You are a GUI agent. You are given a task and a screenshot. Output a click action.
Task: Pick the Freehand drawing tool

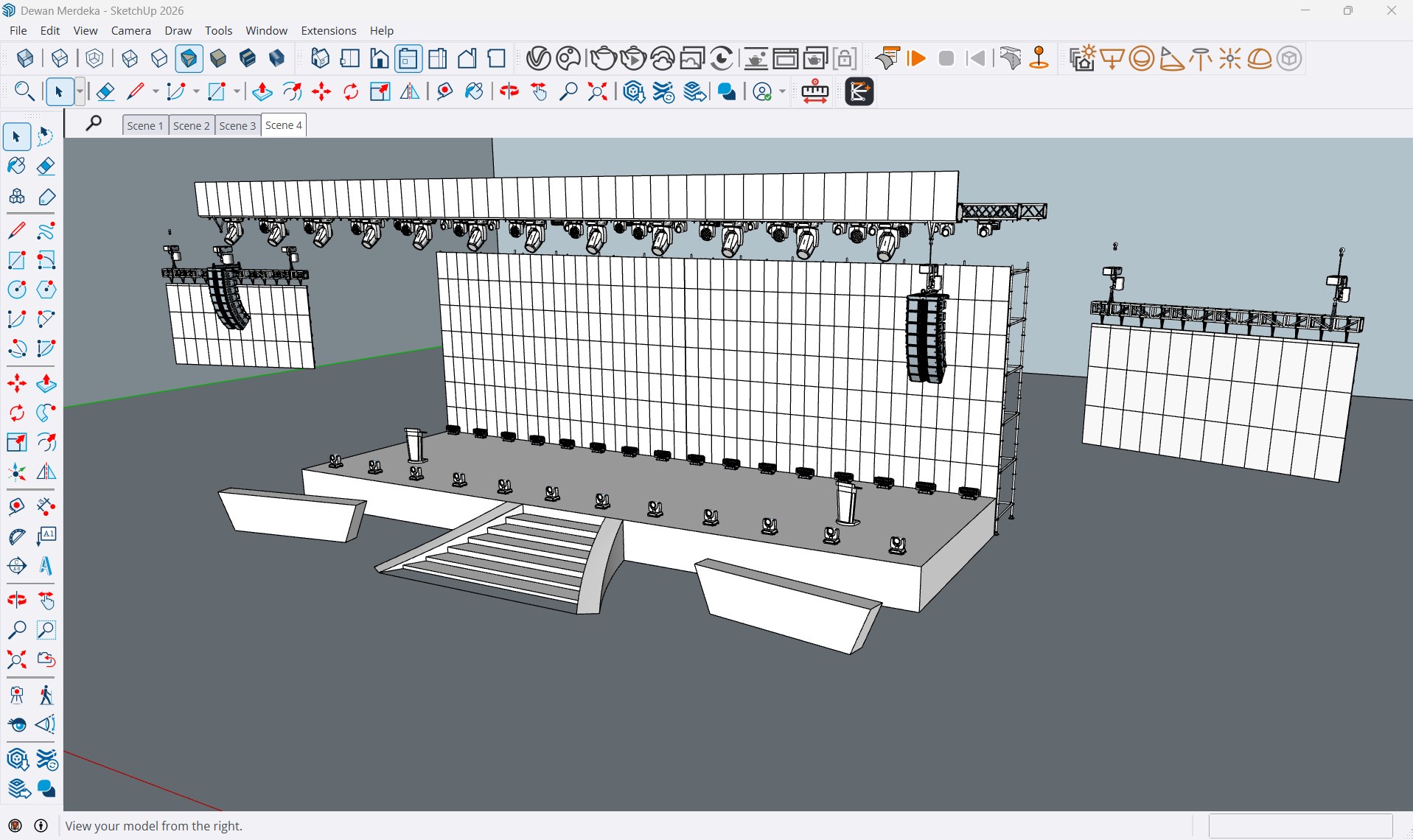[46, 231]
